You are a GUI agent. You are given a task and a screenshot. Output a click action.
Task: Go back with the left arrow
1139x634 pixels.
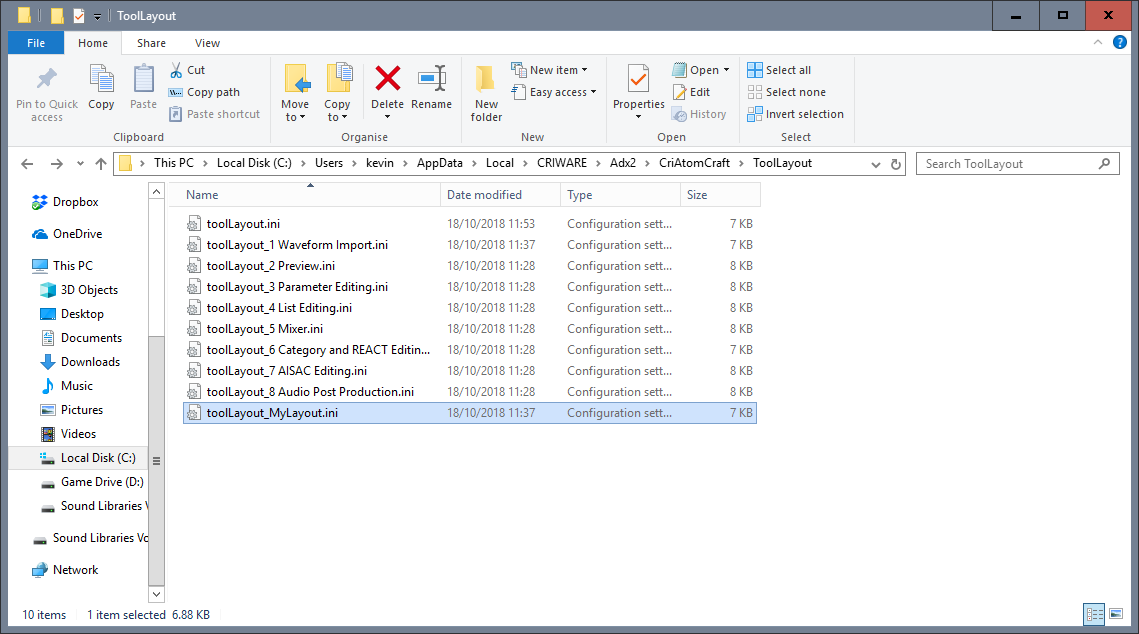click(28, 164)
